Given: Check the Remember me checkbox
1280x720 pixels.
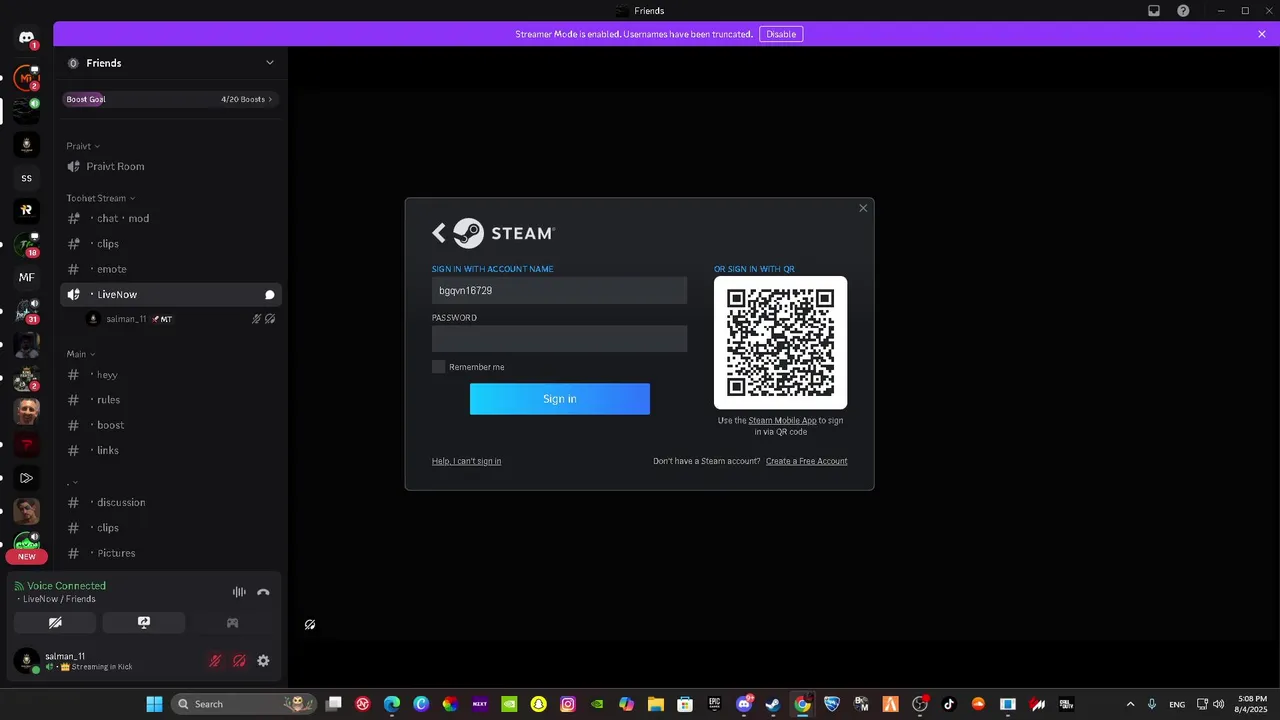Looking at the screenshot, I should [438, 367].
